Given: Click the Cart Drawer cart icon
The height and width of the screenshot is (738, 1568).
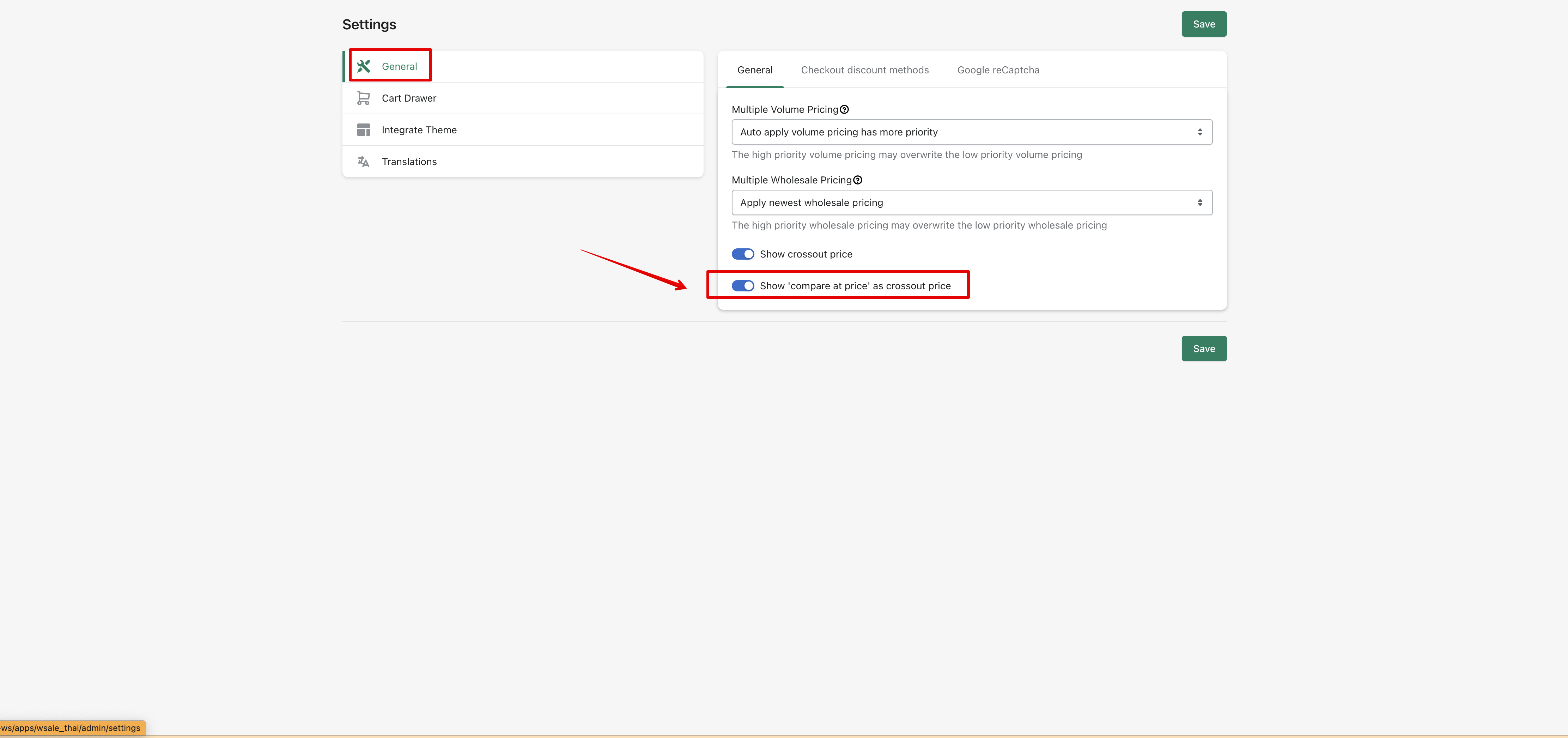Looking at the screenshot, I should click(363, 98).
